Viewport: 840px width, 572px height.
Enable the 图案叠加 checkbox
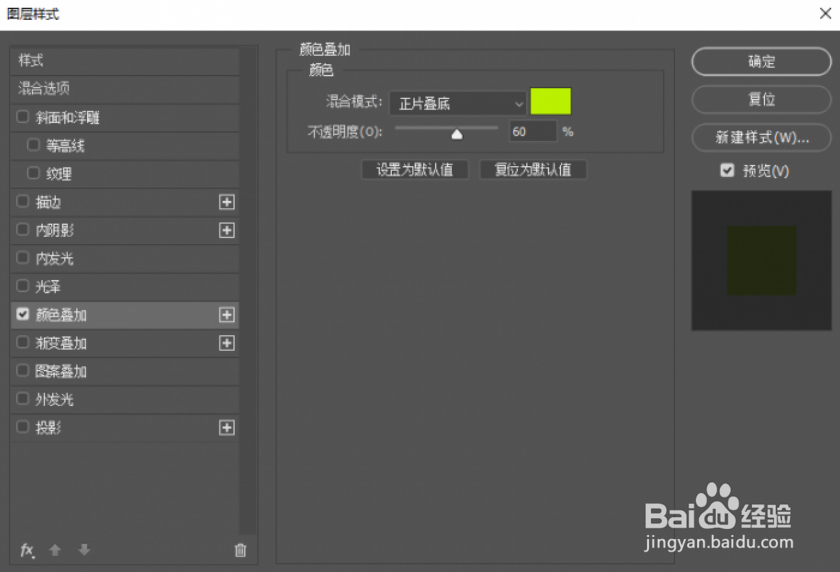click(x=22, y=370)
